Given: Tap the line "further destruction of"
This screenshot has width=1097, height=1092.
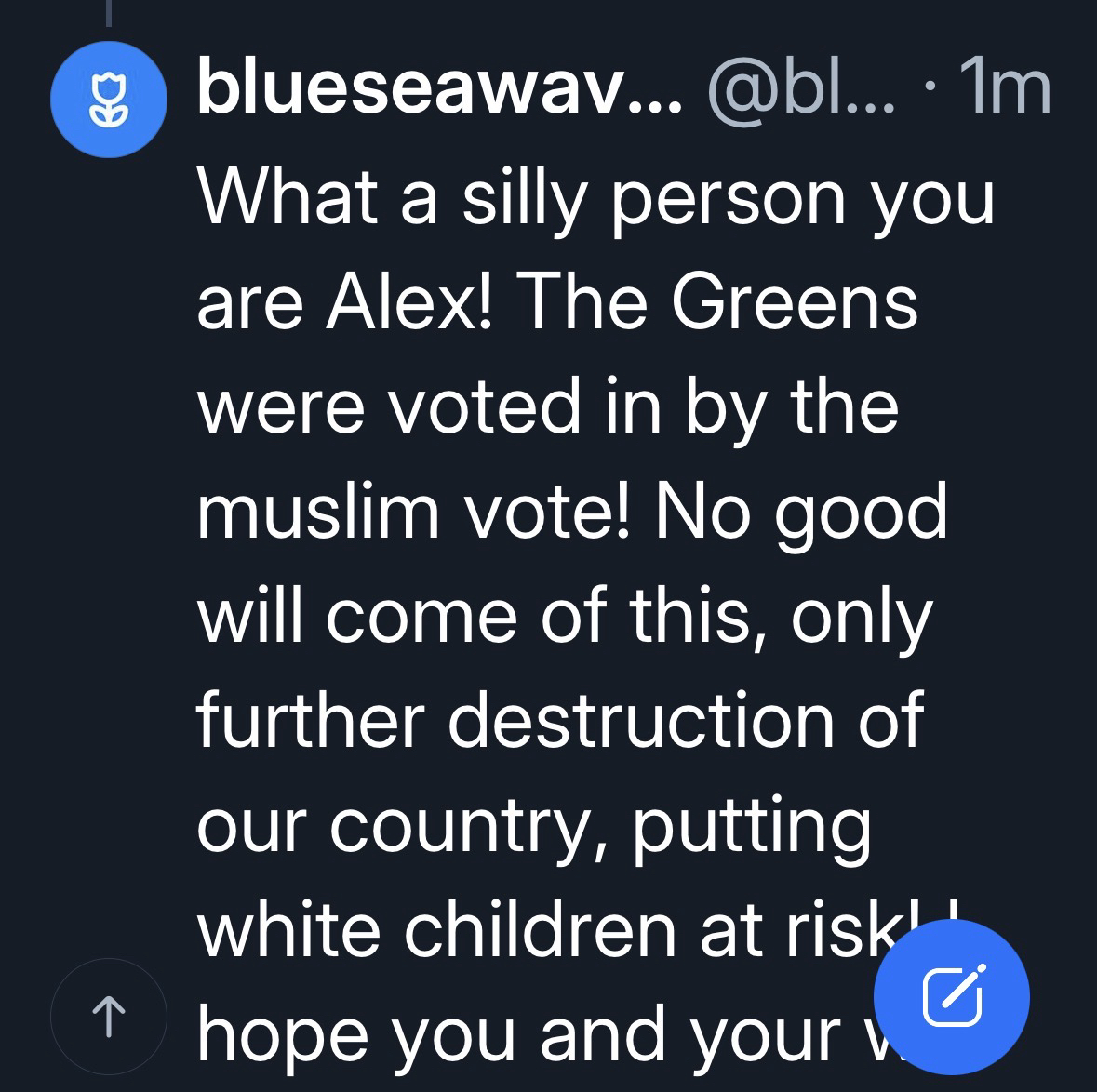Looking at the screenshot, I should [560, 722].
